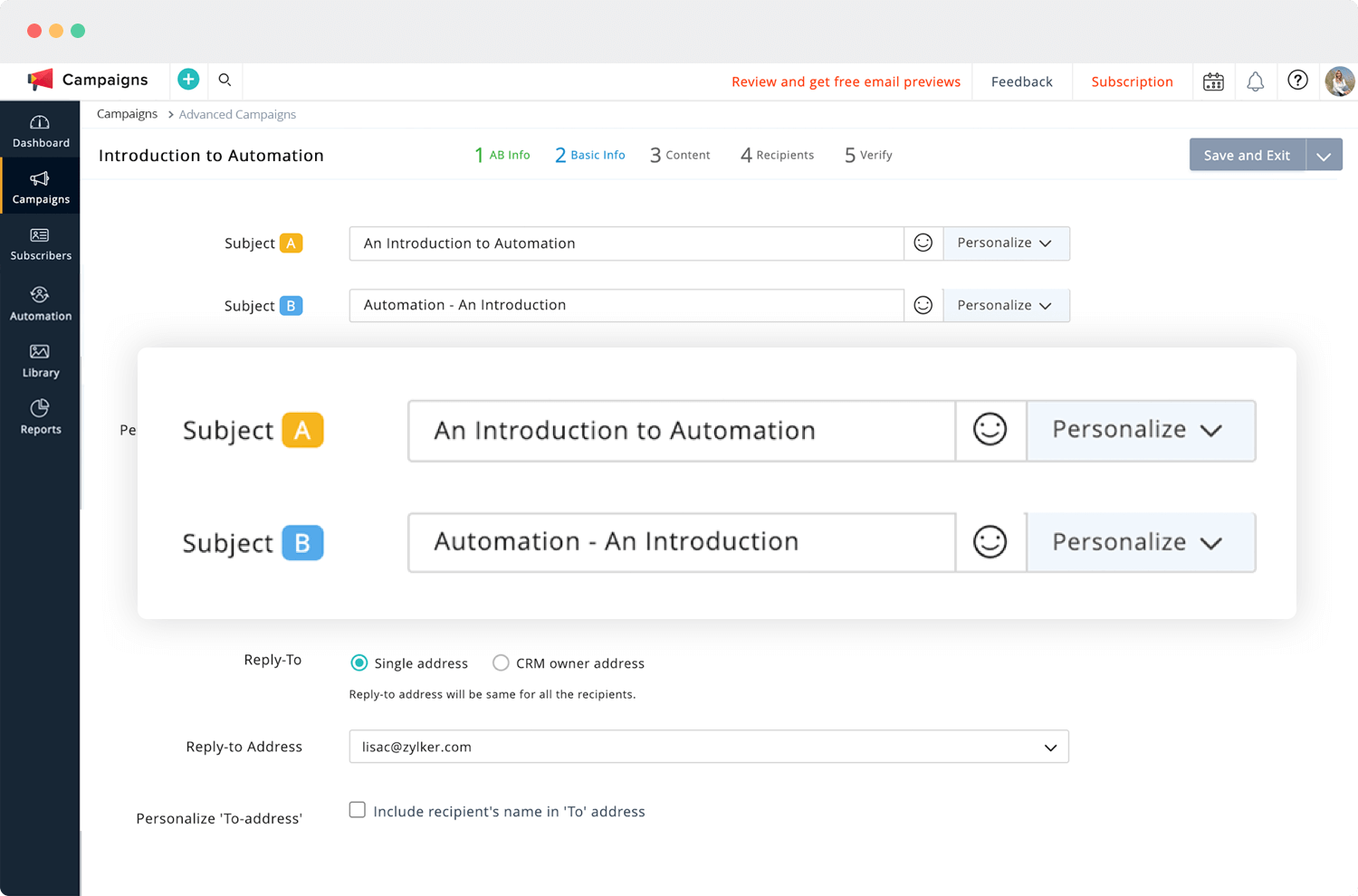Open the help question mark icon
The width and height of the screenshot is (1358, 896).
coord(1297,81)
